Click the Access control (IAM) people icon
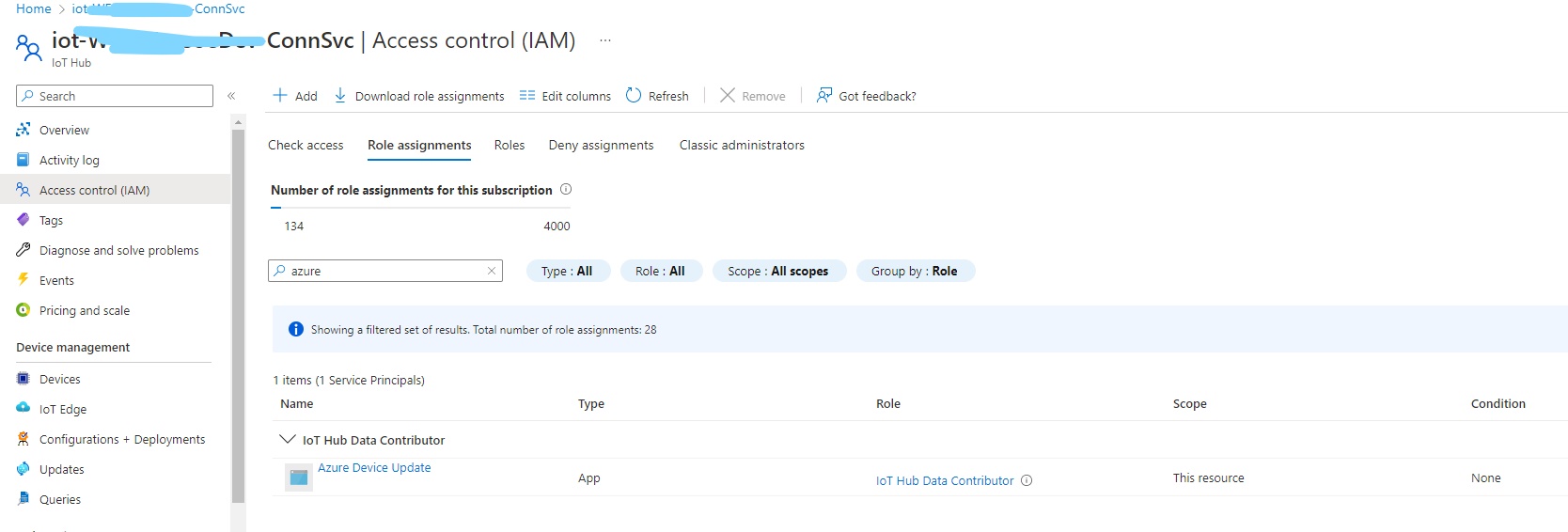 pos(24,190)
